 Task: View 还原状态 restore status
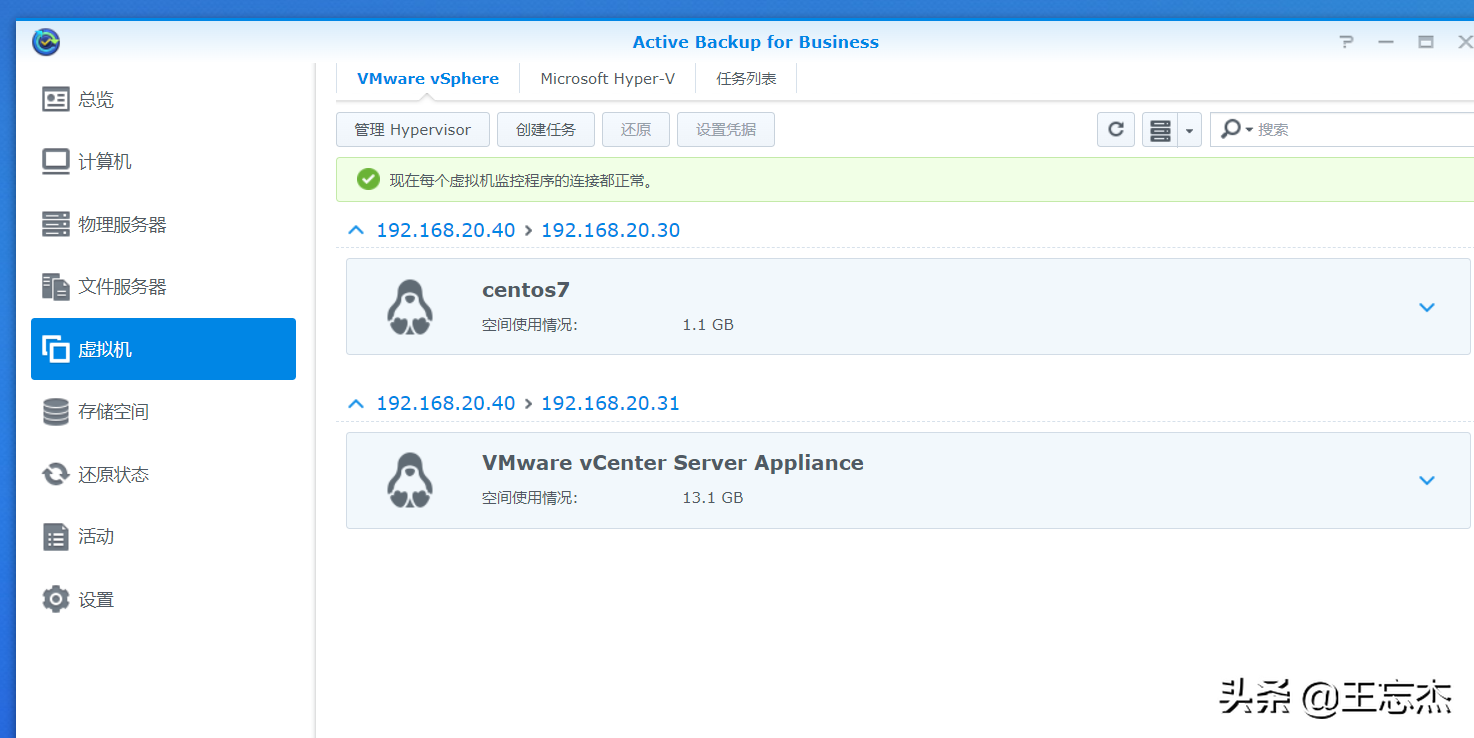pyautogui.click(x=163, y=475)
